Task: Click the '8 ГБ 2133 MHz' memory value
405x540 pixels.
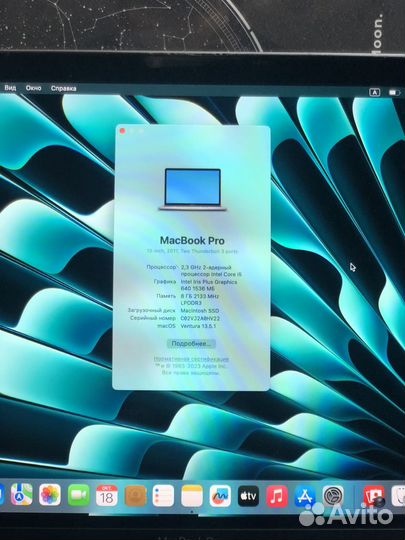Action: point(200,296)
